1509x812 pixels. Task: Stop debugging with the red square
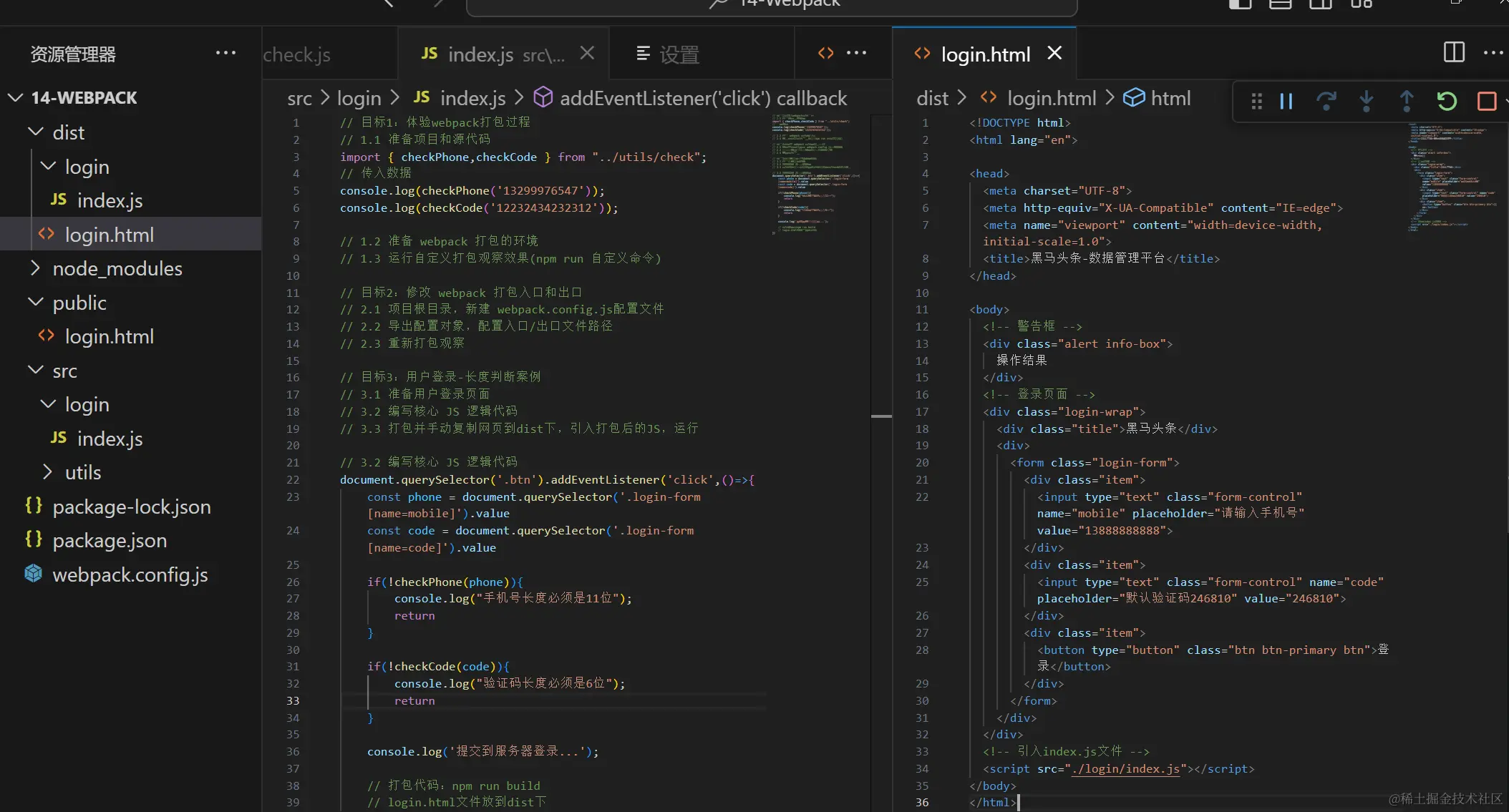[1487, 101]
